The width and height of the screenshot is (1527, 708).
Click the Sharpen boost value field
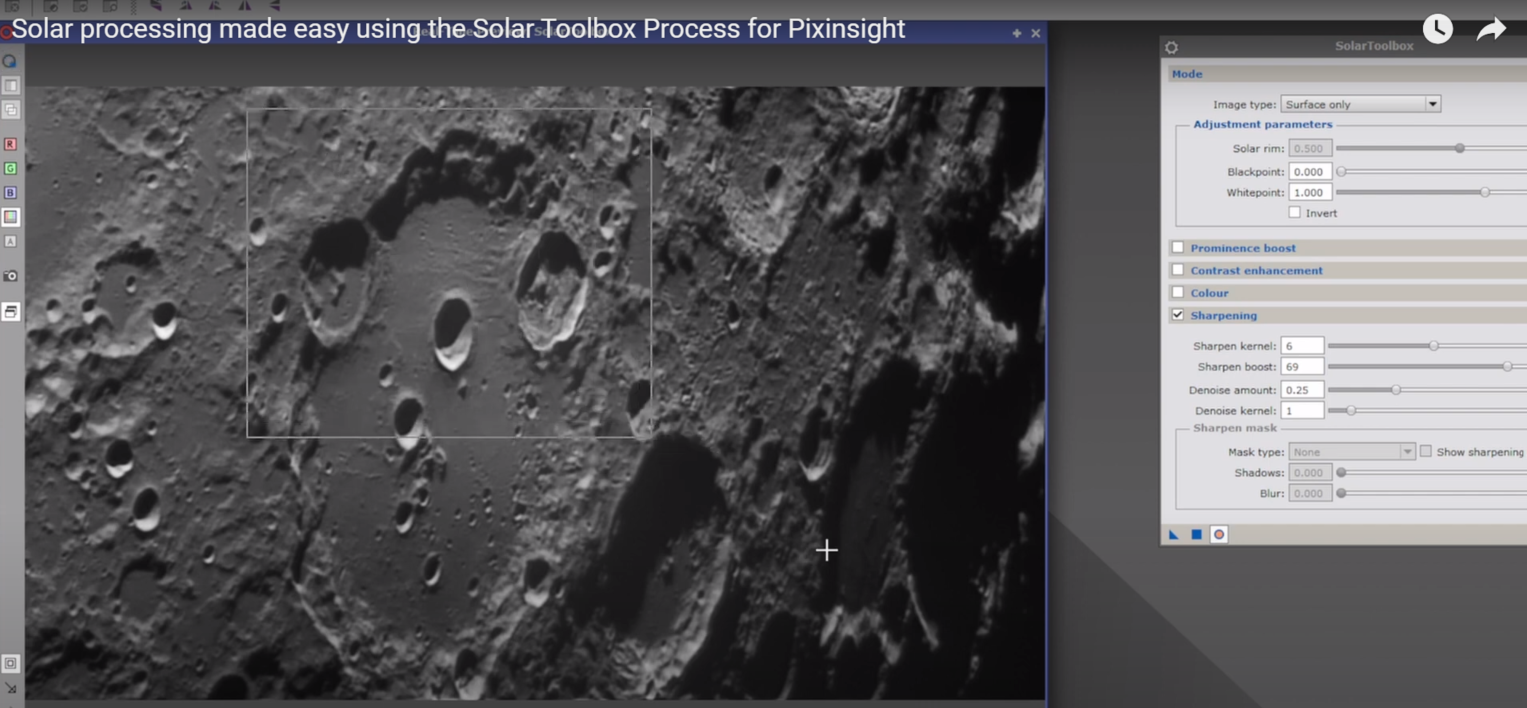click(1302, 367)
